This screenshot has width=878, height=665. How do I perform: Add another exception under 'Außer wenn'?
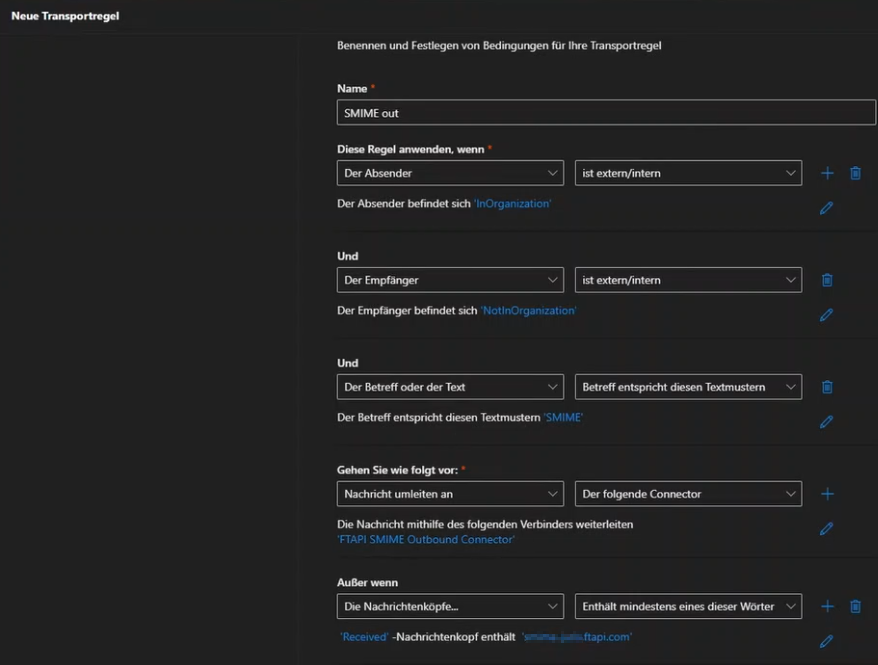pyautogui.click(x=827, y=606)
